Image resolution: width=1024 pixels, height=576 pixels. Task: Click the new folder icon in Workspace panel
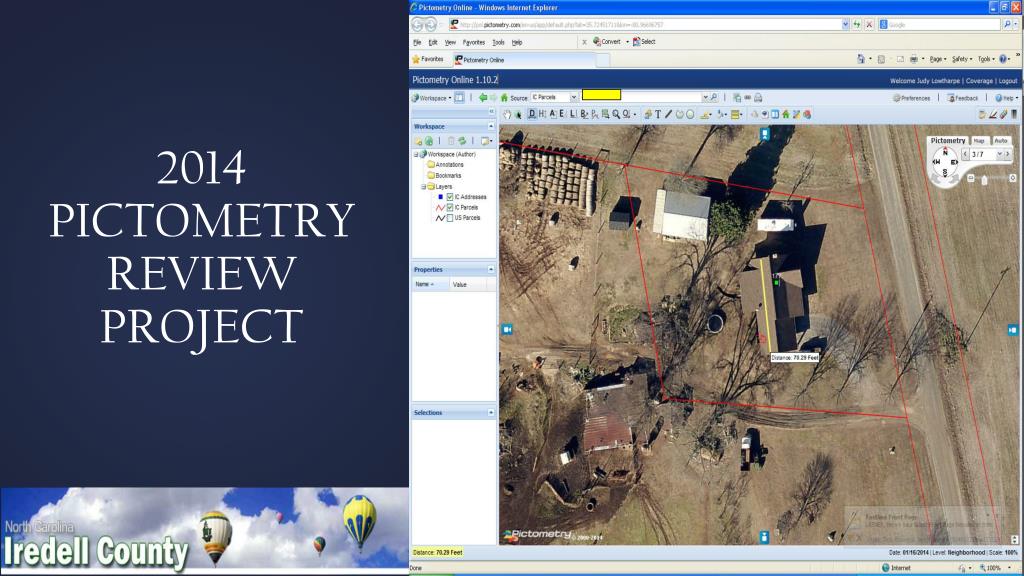[419, 141]
